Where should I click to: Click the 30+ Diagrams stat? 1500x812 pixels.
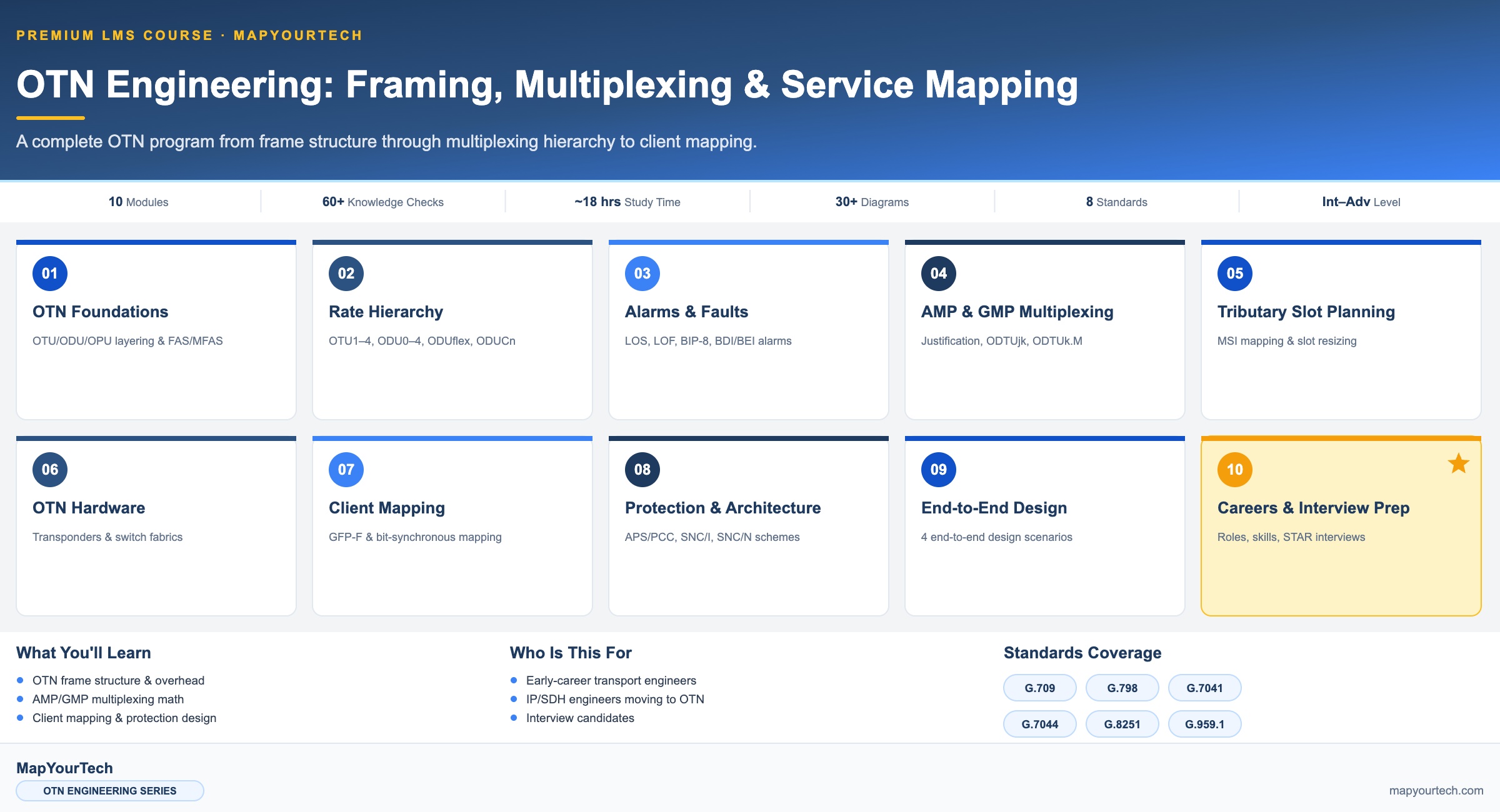tap(872, 202)
